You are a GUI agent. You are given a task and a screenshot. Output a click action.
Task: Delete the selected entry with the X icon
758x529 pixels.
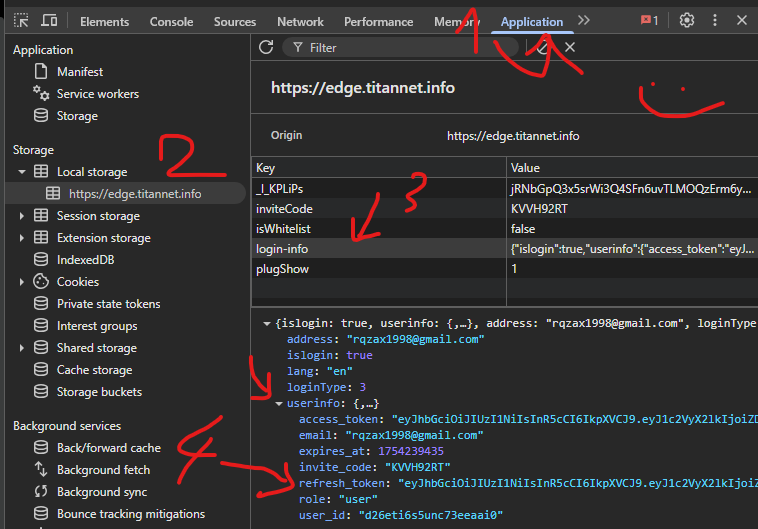pos(570,47)
